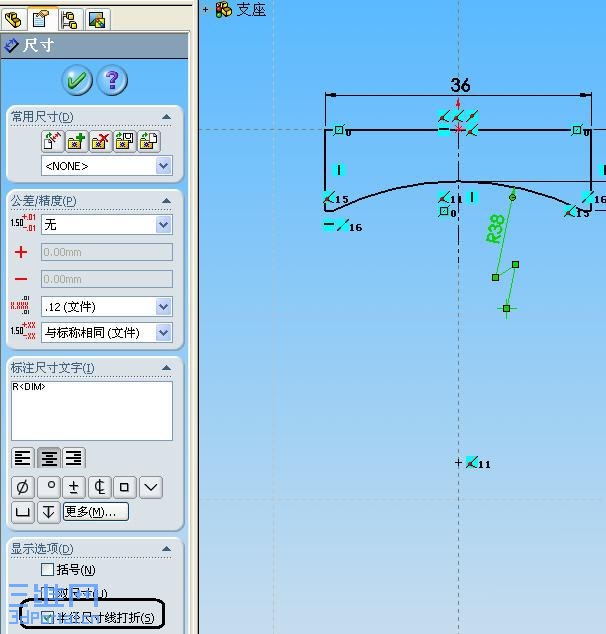Insert the centerline symbol
Viewport: 606px width, 634px height.
point(99,487)
